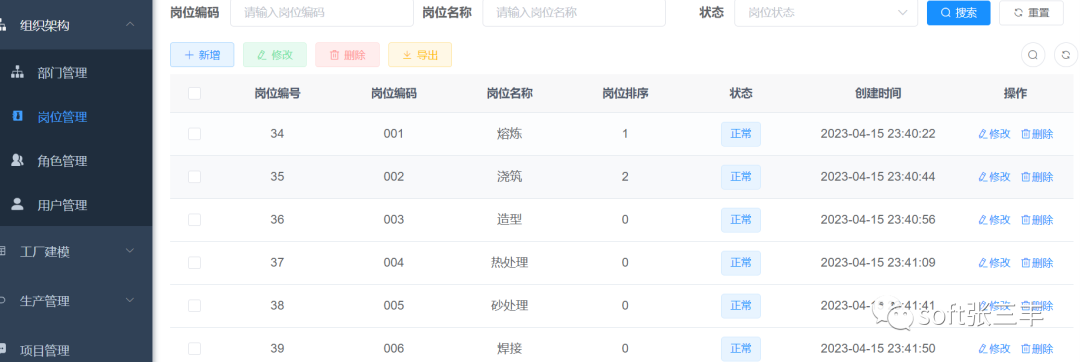This screenshot has width=1080, height=362.
Task: Click the round refresh table icon
Action: pos(1066,55)
